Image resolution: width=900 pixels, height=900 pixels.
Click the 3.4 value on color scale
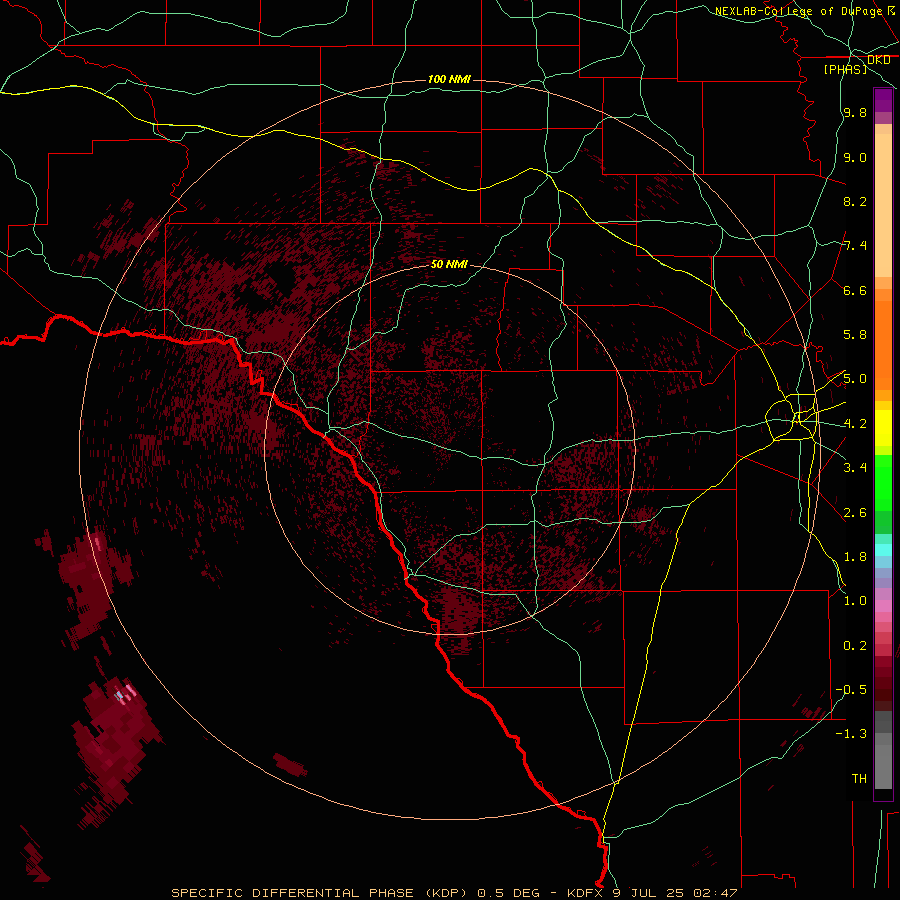click(x=855, y=468)
